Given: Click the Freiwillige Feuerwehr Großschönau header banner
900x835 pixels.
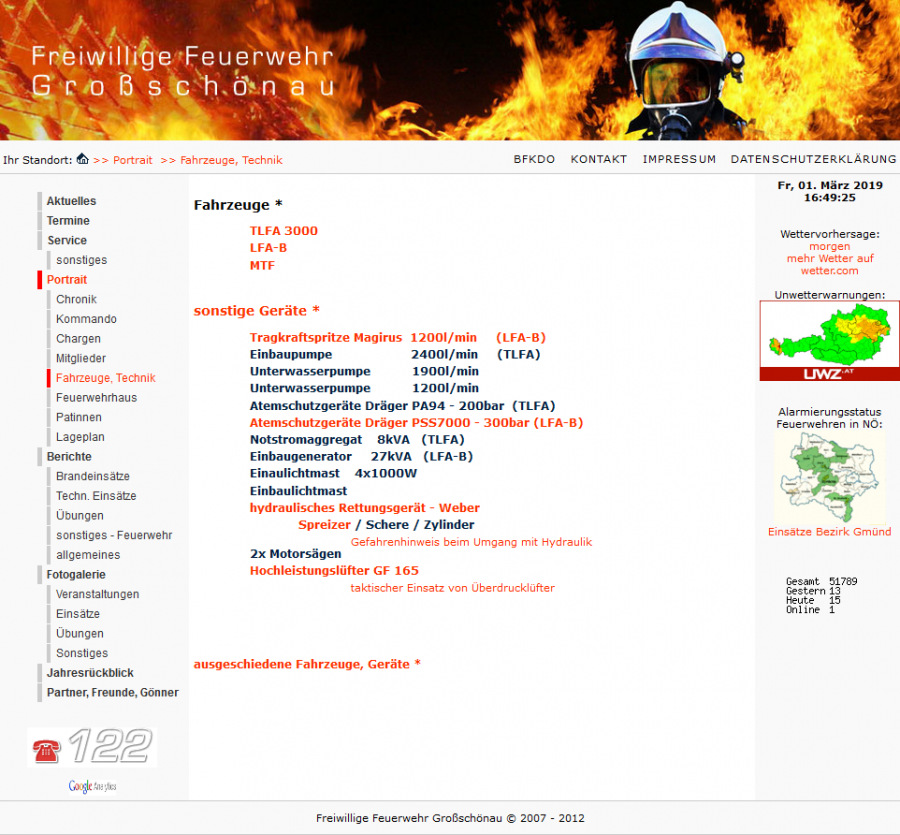Looking at the screenshot, I should pos(450,70).
